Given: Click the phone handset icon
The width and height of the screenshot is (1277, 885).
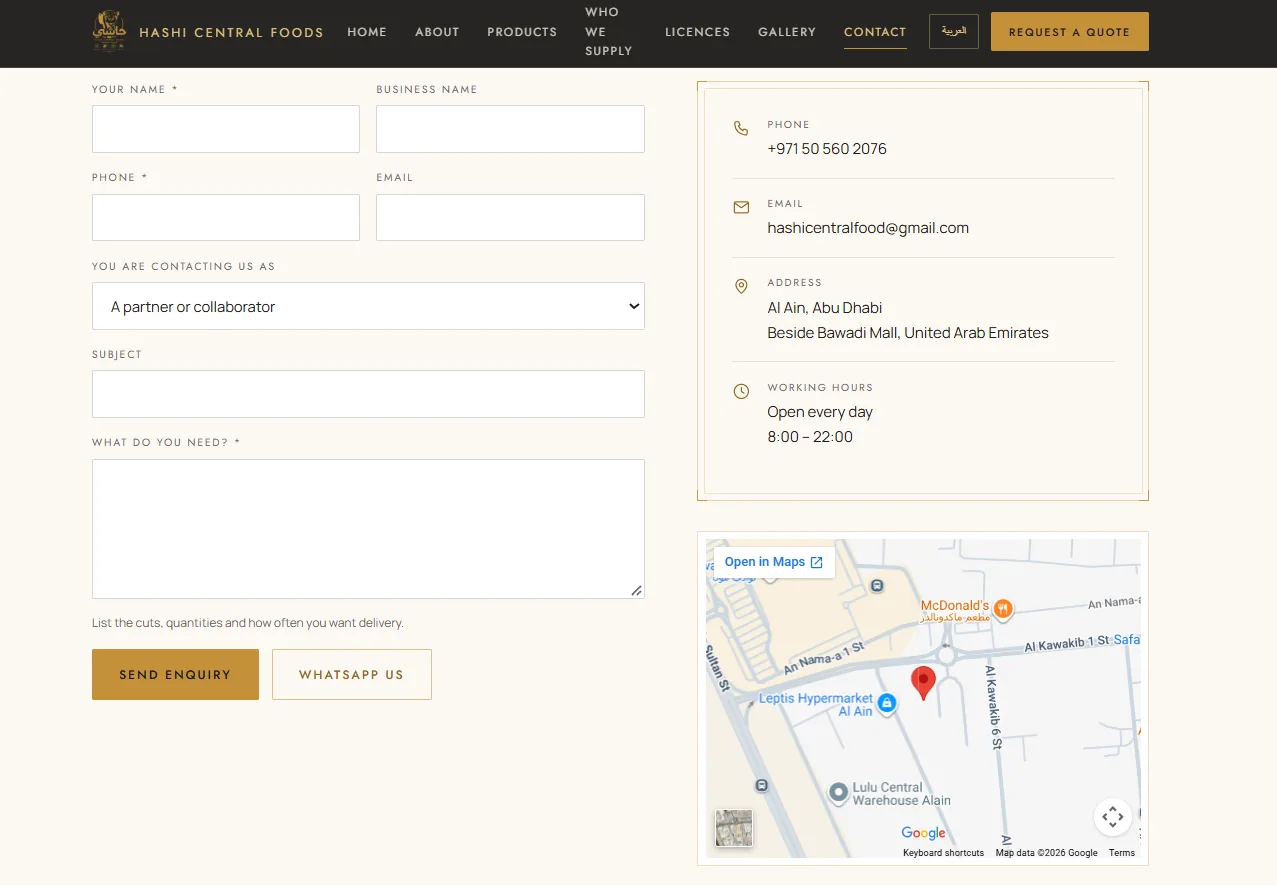Looking at the screenshot, I should pos(741,128).
